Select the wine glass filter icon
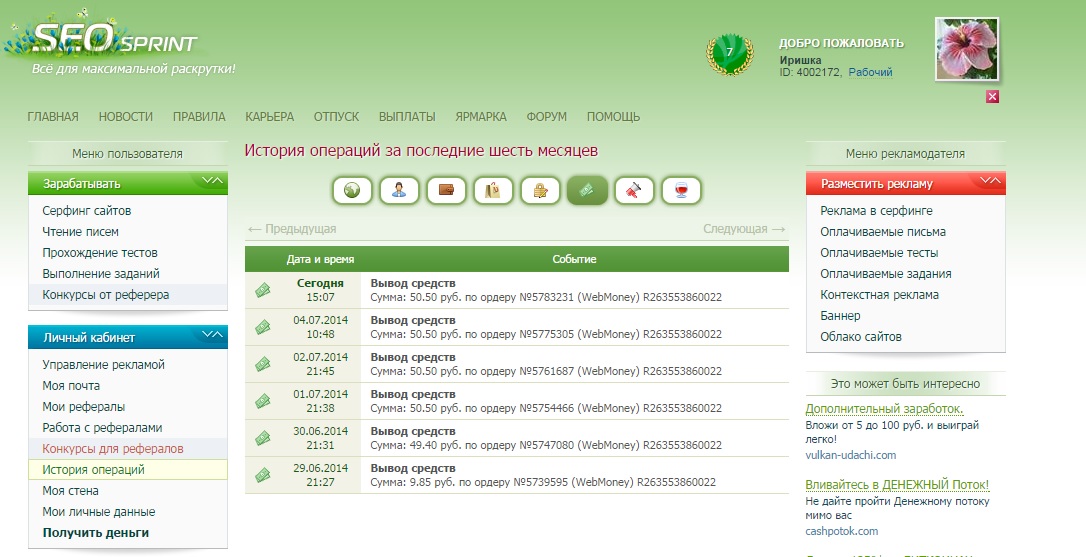This screenshot has width=1086, height=557. [x=682, y=191]
